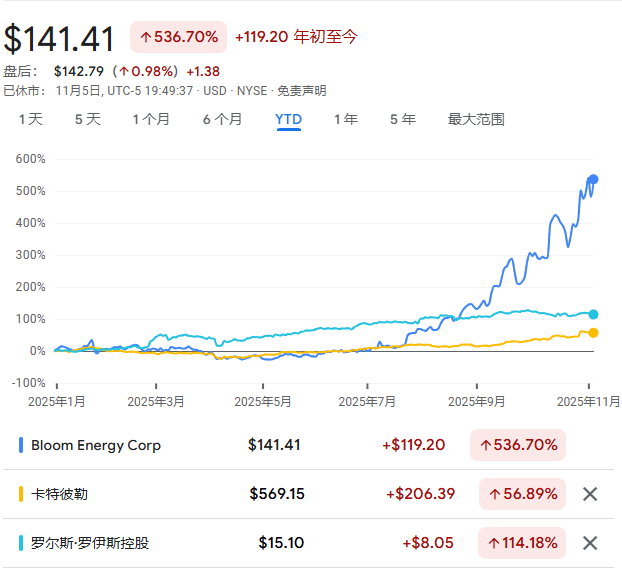
Task: Click the cyan 罗尔斯·罗伊斯 chart endpoint dot
Action: point(593,315)
